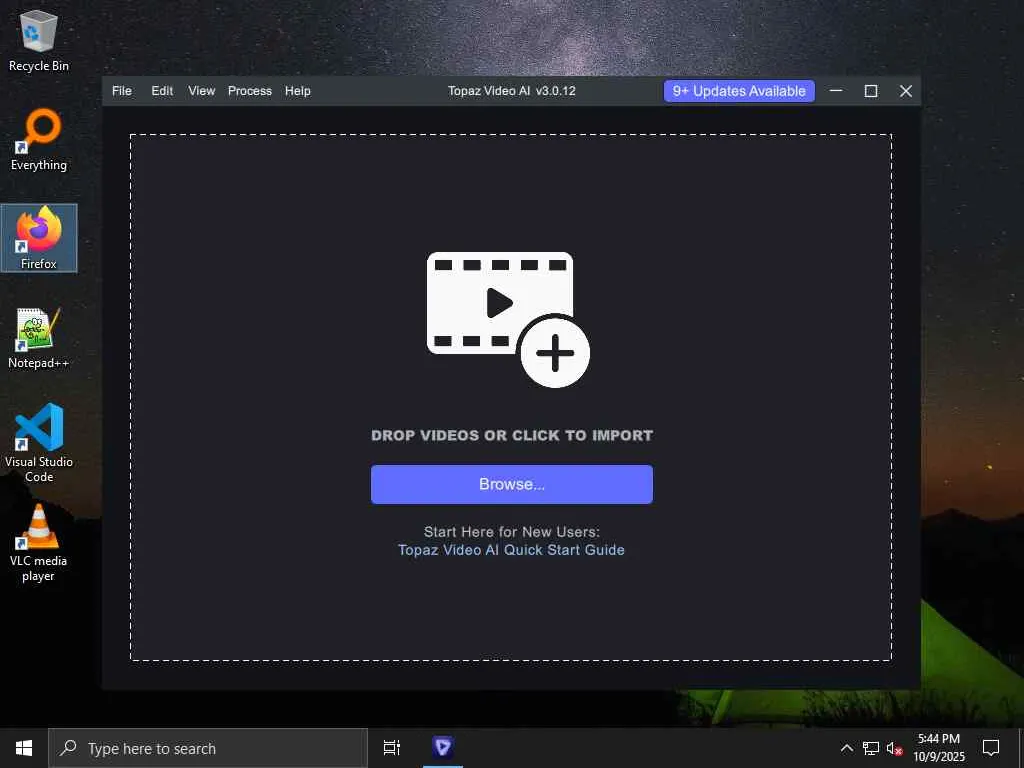Open the Edit menu
Image resolution: width=1024 pixels, height=768 pixels.
point(162,91)
